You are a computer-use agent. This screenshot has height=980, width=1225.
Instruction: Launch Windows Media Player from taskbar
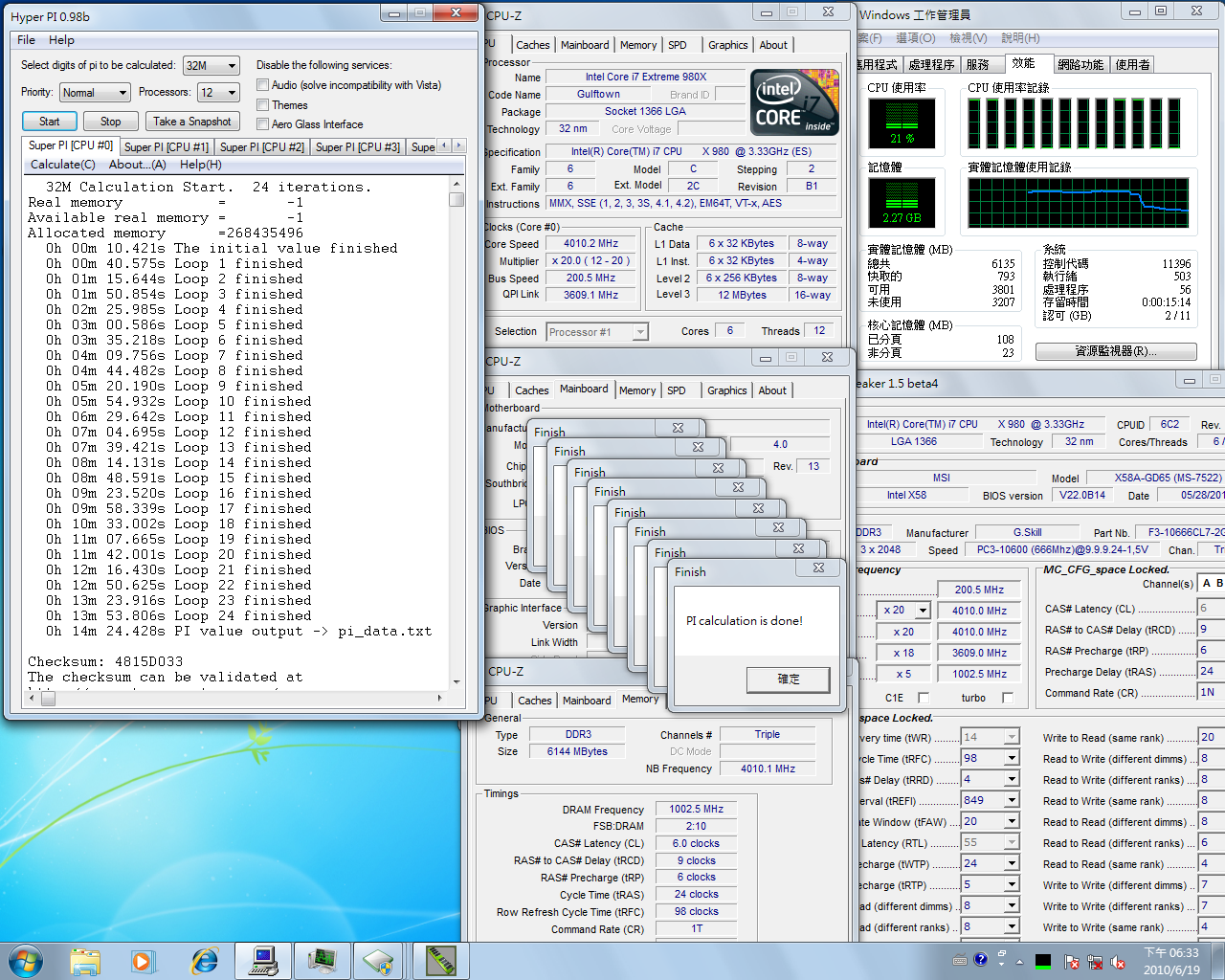[x=142, y=961]
